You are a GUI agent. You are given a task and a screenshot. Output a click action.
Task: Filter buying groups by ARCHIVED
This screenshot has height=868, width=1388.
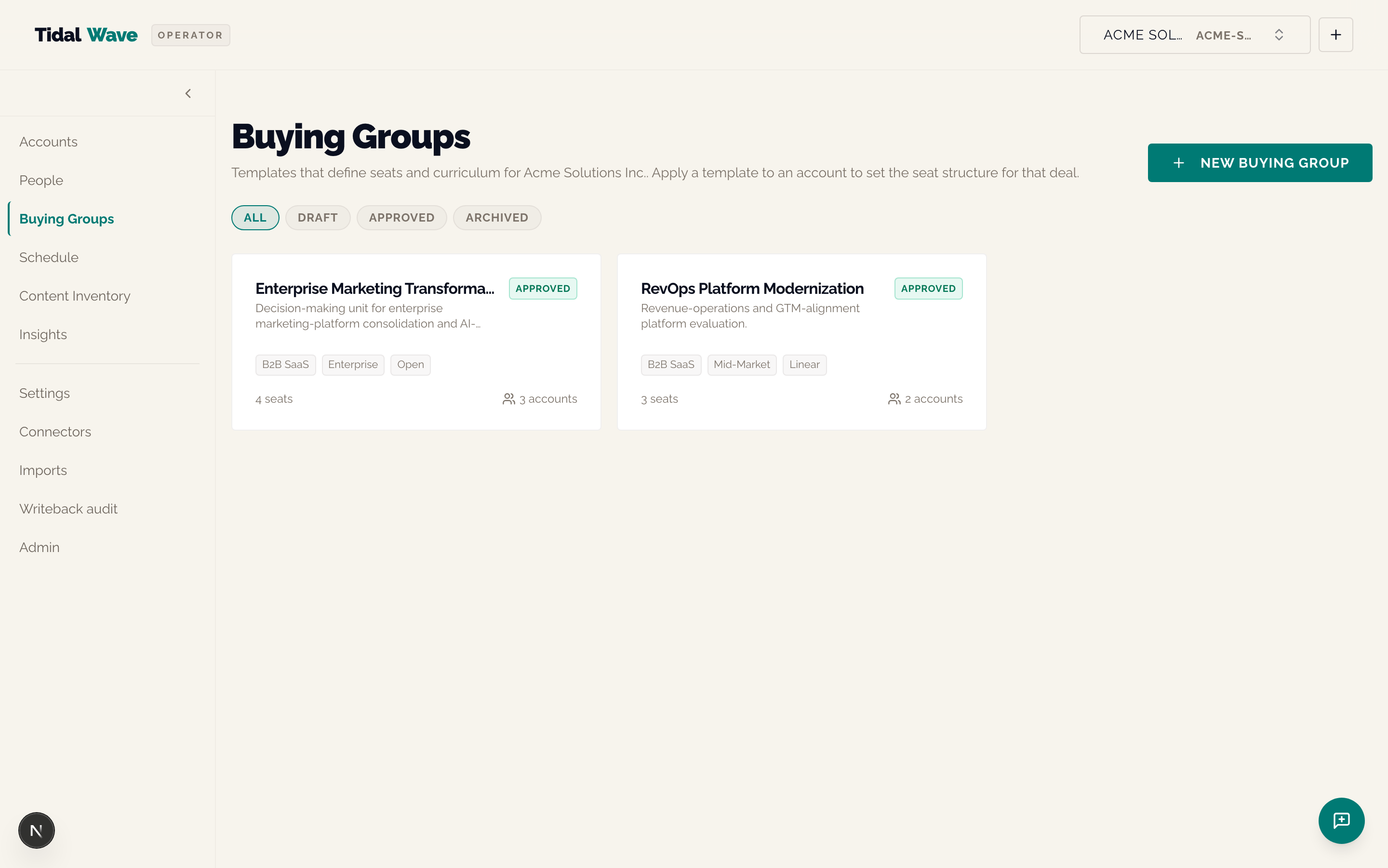tap(497, 218)
